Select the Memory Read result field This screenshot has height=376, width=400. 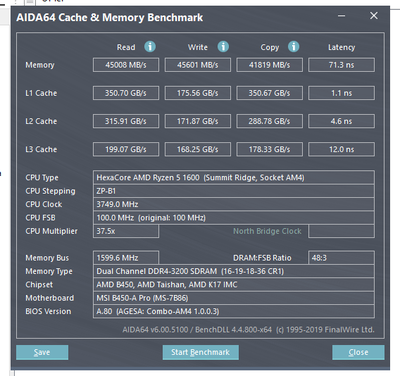(x=126, y=65)
